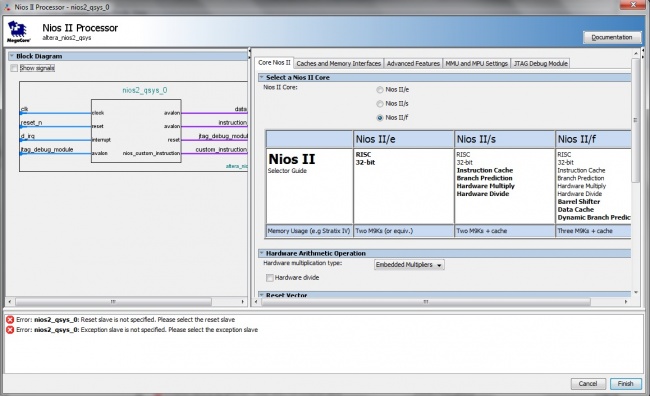
Task: Click the parameters panel scroll right arrow
Action: pyautogui.click(x=626, y=302)
